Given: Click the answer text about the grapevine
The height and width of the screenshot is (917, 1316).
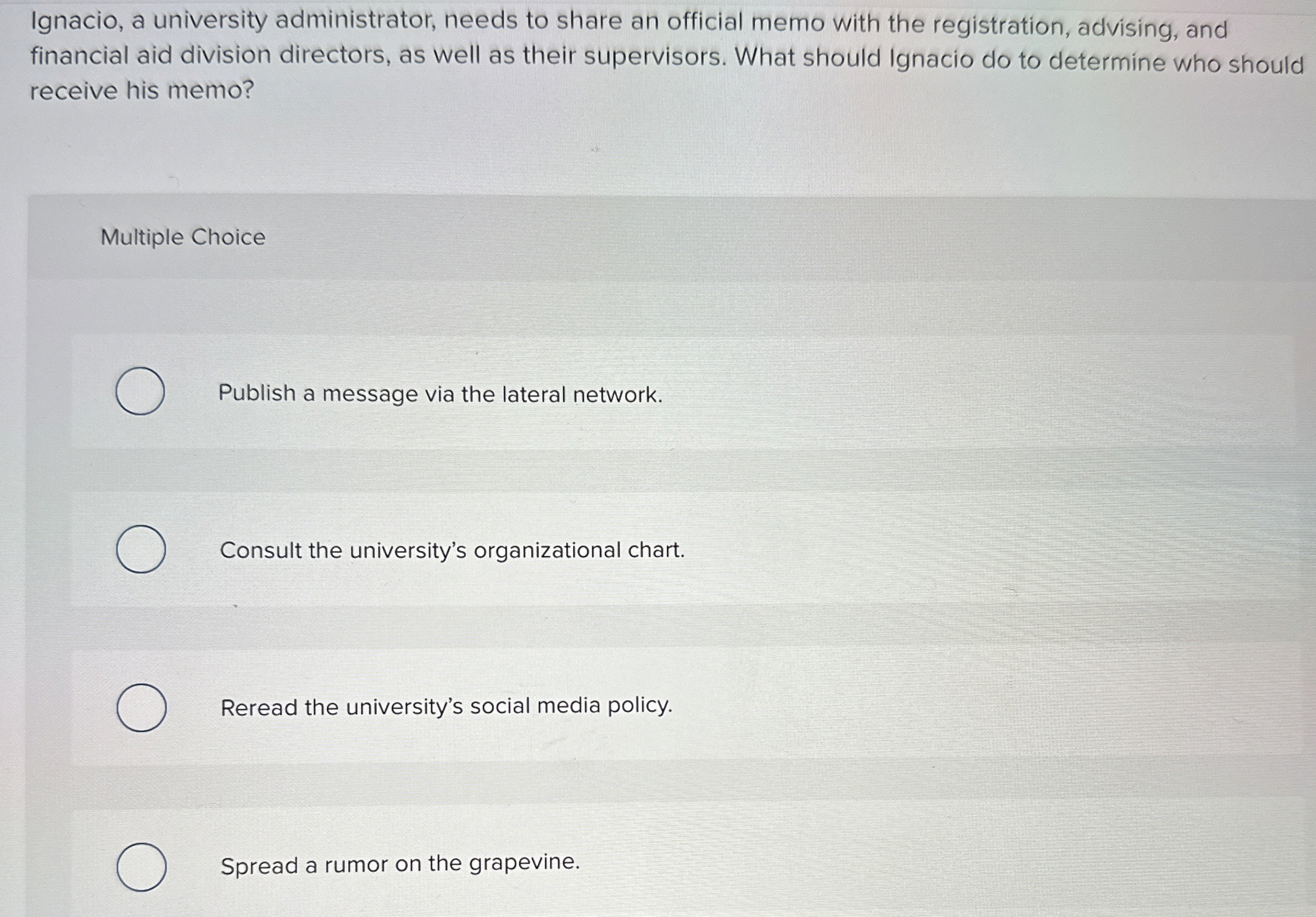Looking at the screenshot, I should [400, 864].
